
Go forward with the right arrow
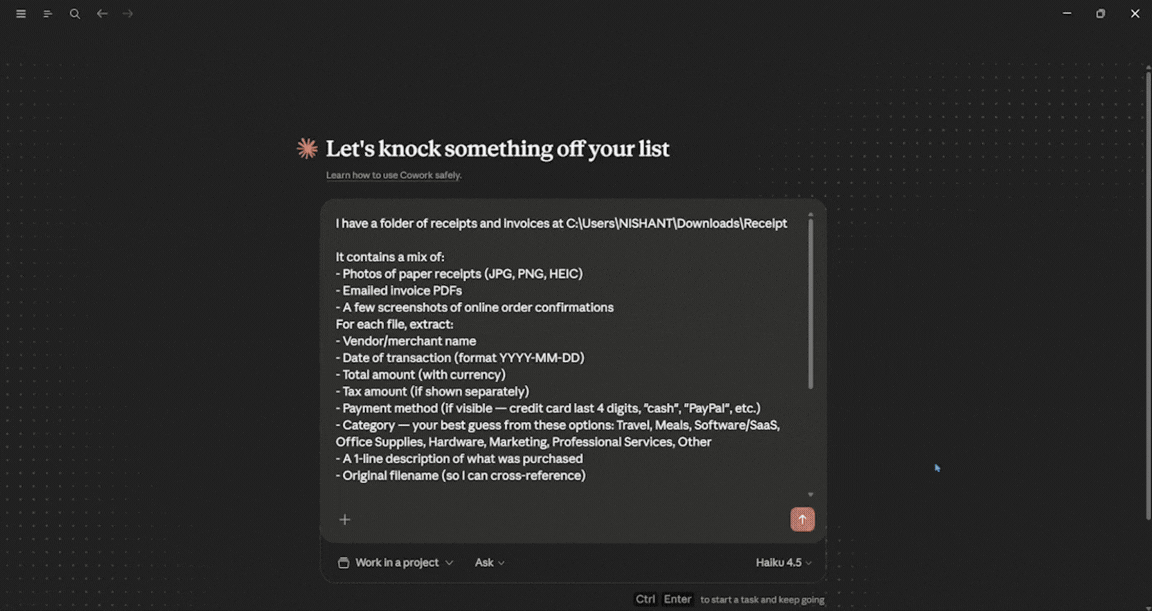[128, 14]
